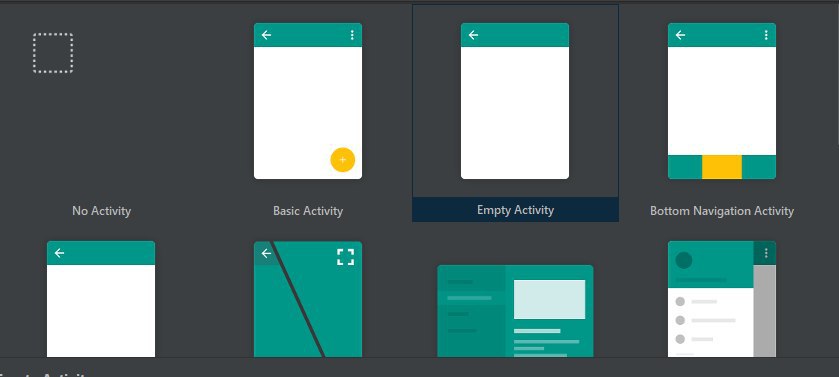Click the highlighted "Empty Activity" label
The height and width of the screenshot is (377, 839).
515,210
